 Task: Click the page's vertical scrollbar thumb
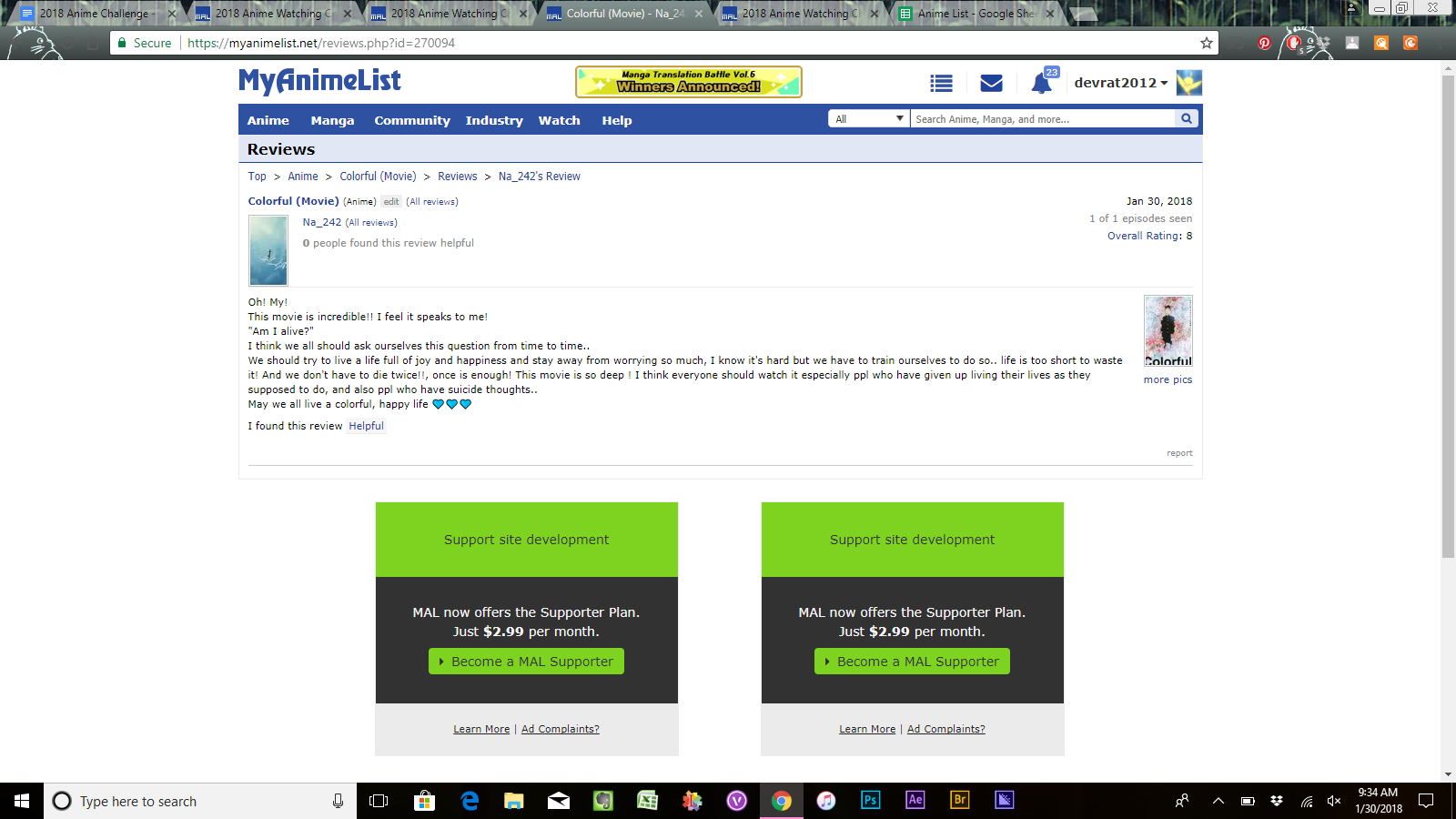click(1448, 315)
